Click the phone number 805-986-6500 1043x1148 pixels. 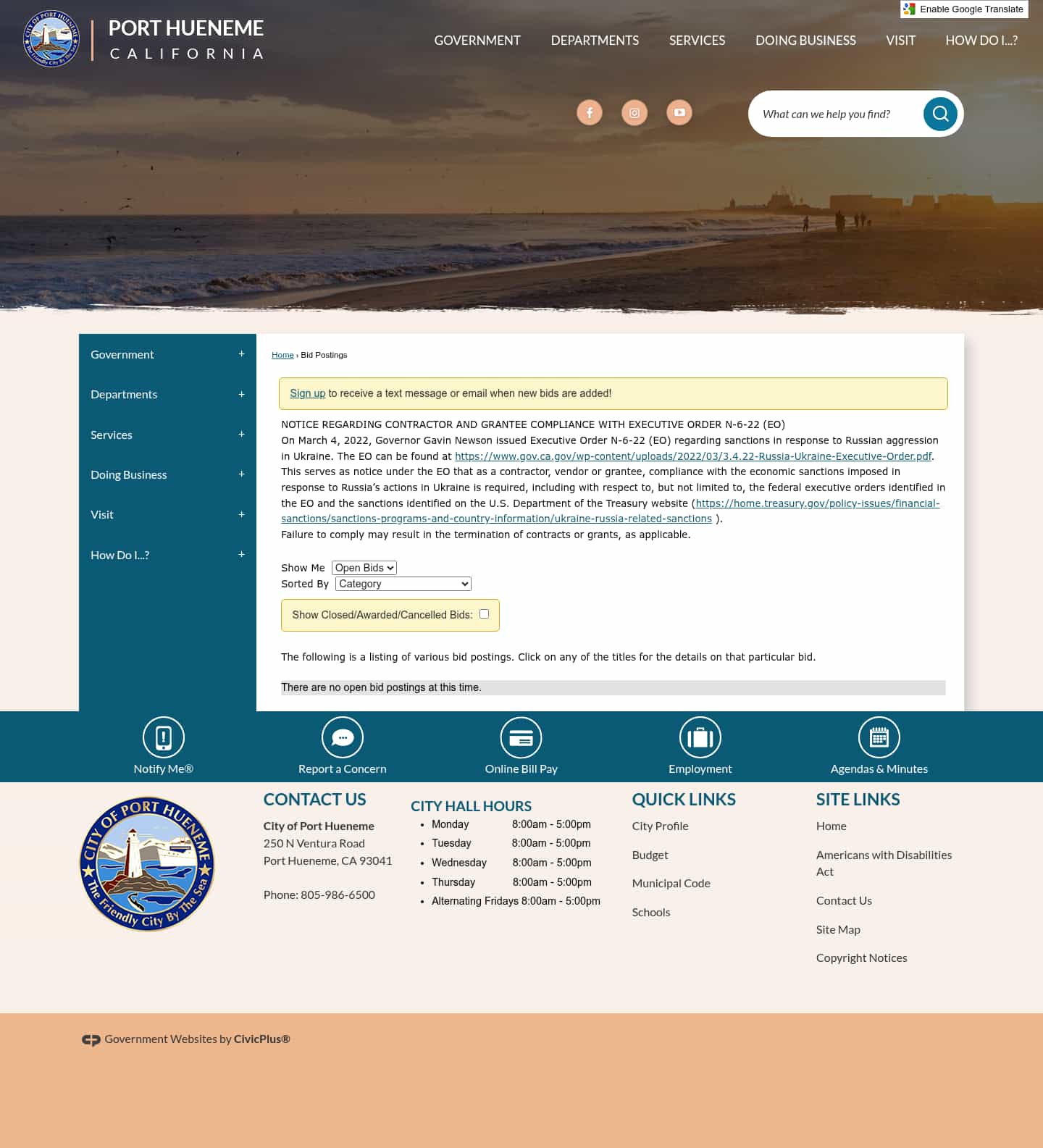click(338, 894)
